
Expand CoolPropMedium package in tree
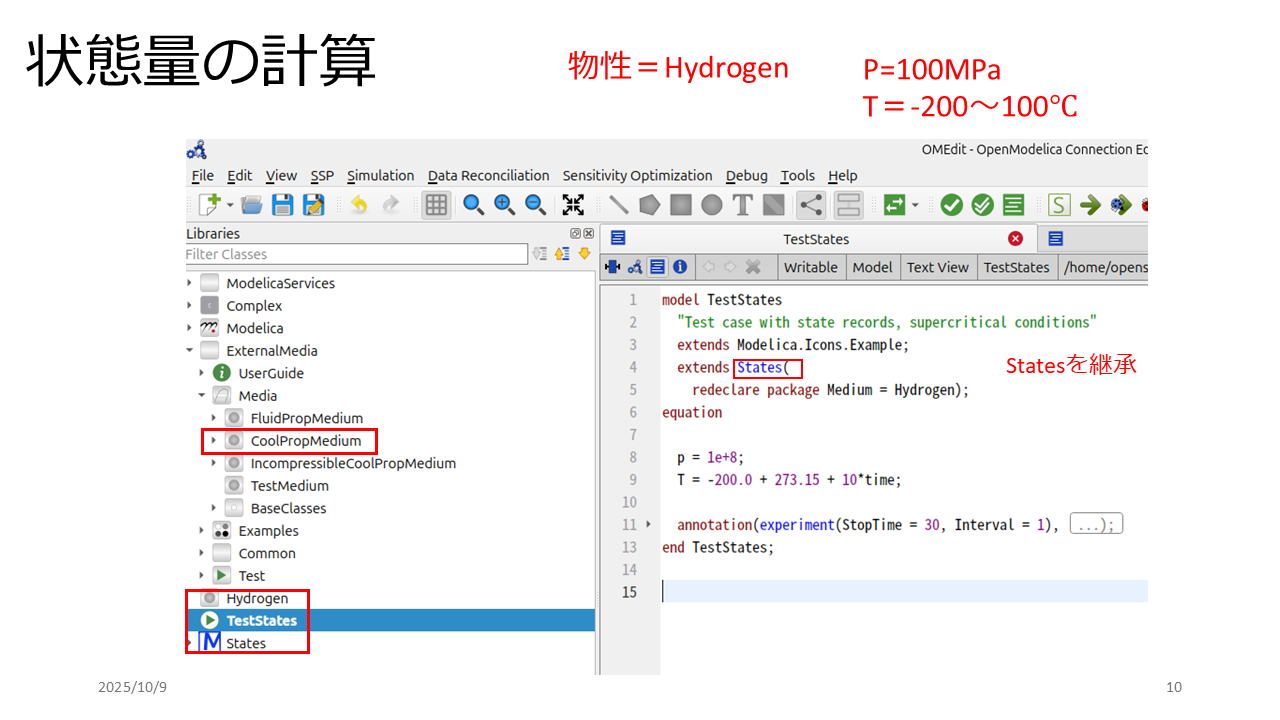point(214,441)
